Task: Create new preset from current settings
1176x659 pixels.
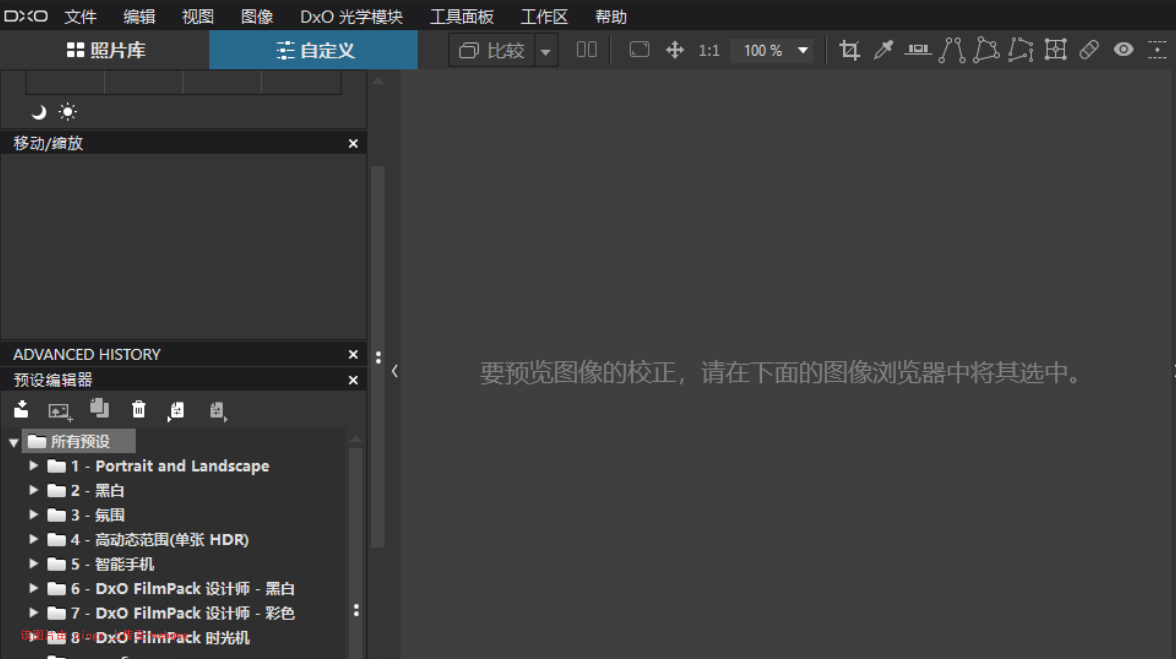Action: pos(59,411)
